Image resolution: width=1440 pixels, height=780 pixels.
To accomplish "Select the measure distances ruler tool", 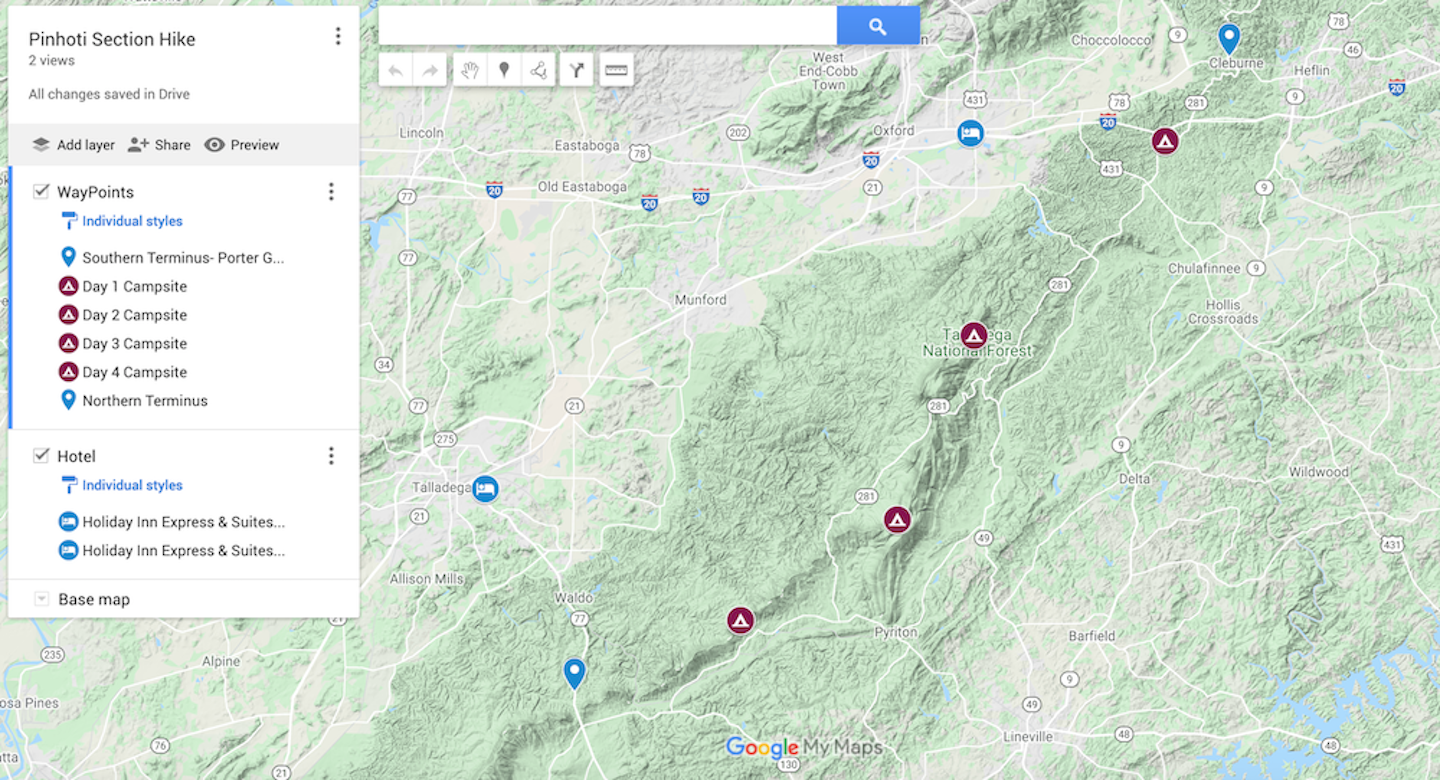I will click(x=616, y=69).
